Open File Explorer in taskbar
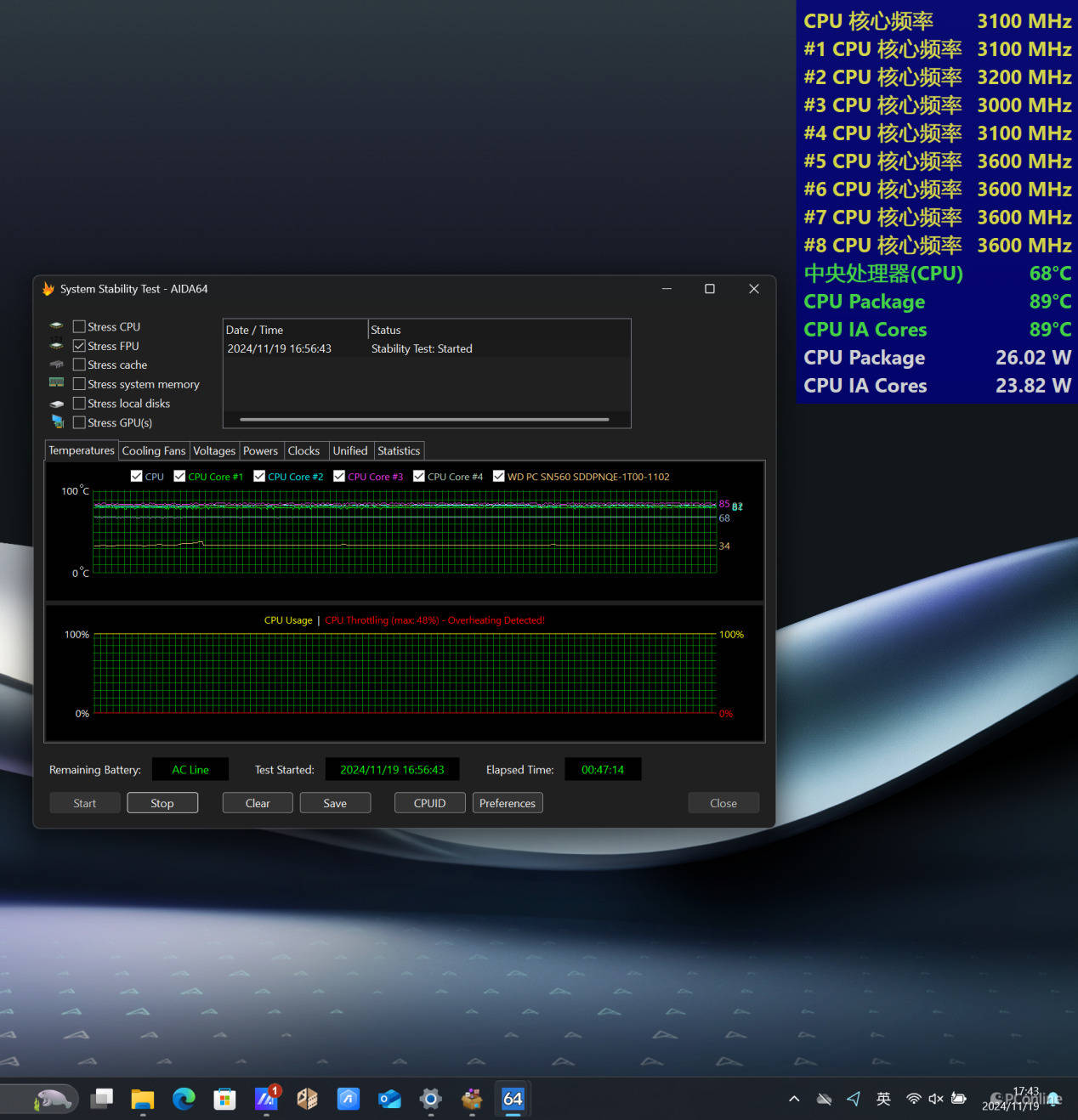The image size is (1078, 1120). point(142,1099)
